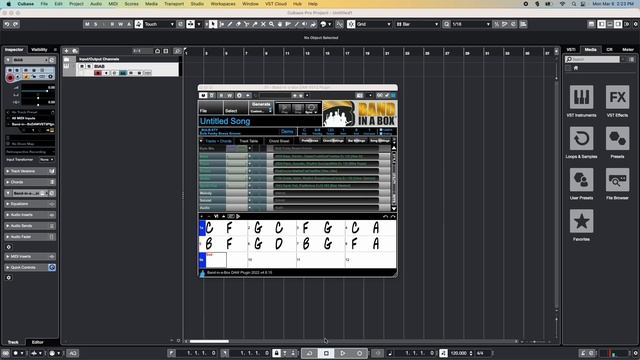This screenshot has height=360, width=640.
Task: Select the Object Selection arrow tool
Action: coord(213,24)
